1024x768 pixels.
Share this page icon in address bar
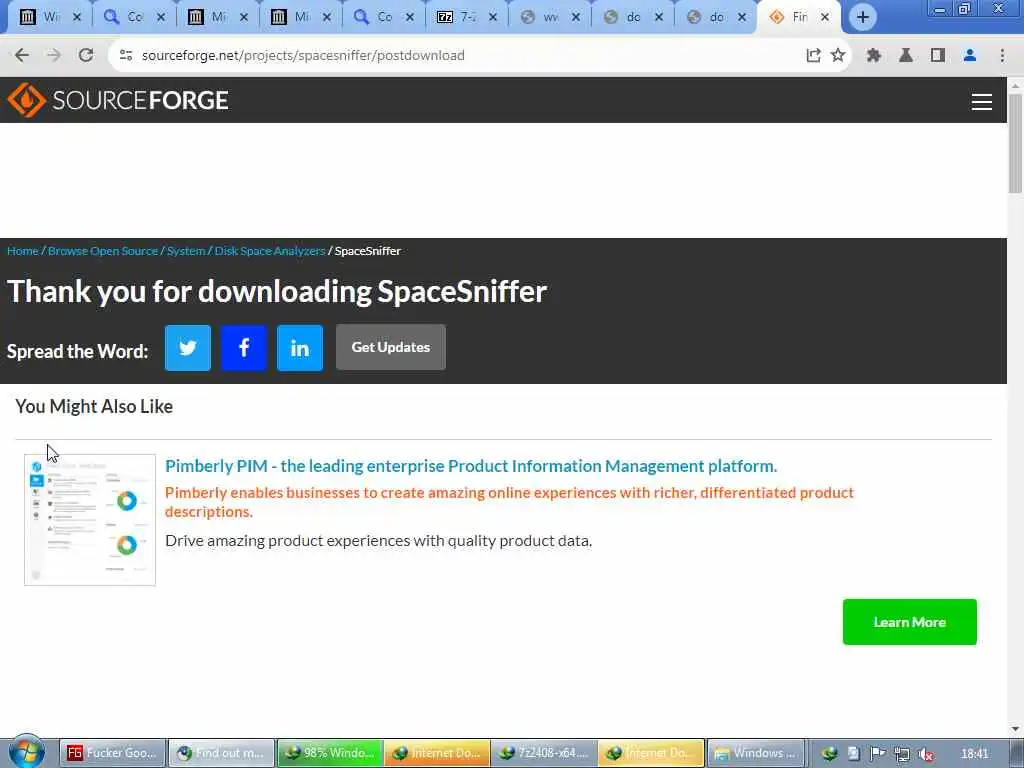tap(813, 56)
